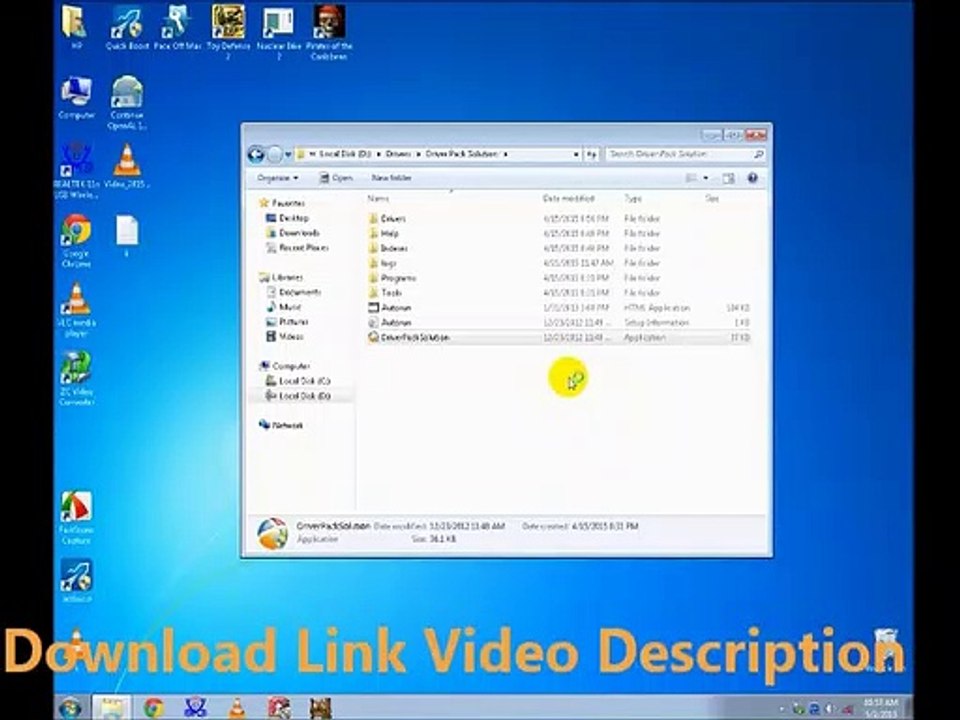960x720 pixels.
Task: Click the Change your view icon
Action: (691, 178)
